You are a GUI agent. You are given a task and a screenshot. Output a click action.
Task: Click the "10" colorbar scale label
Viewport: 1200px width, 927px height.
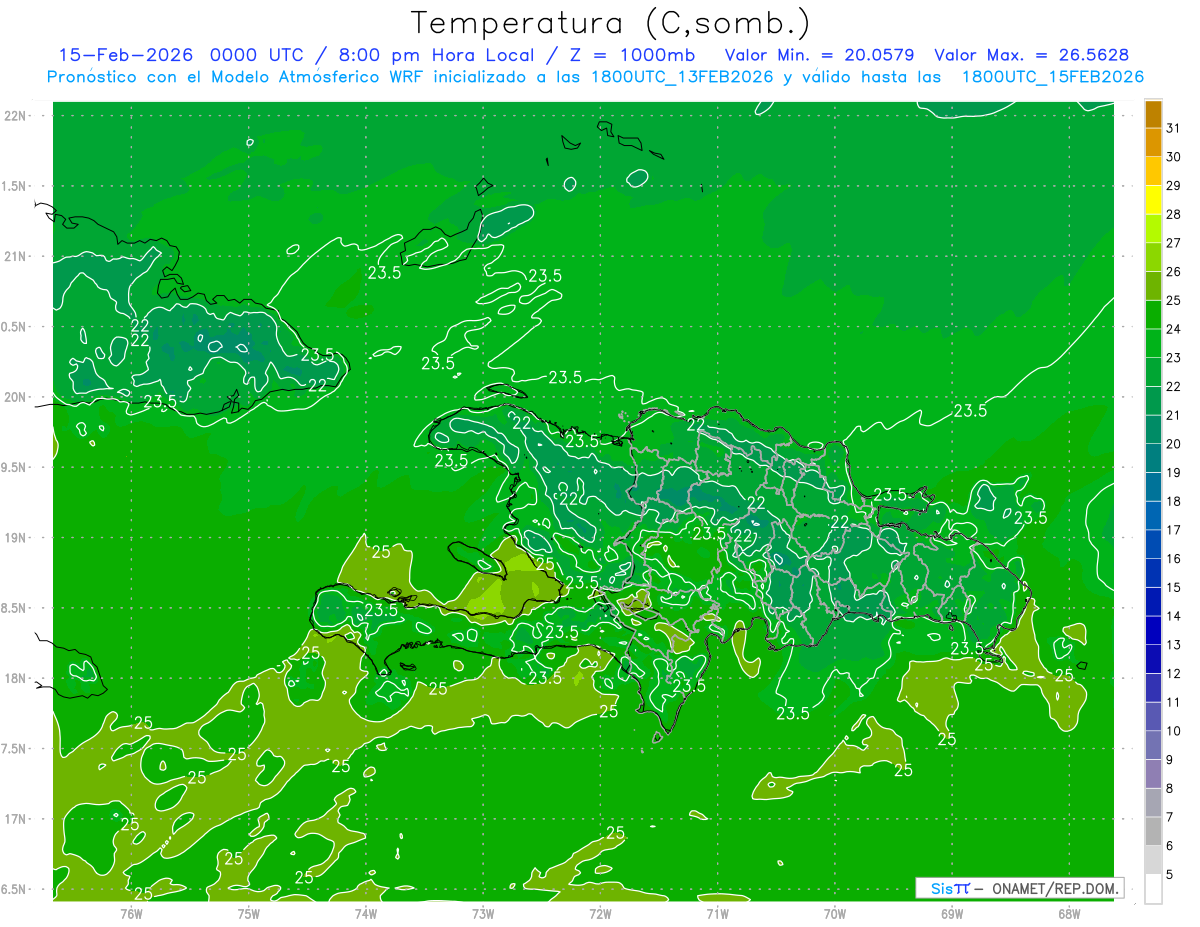coord(1174,731)
